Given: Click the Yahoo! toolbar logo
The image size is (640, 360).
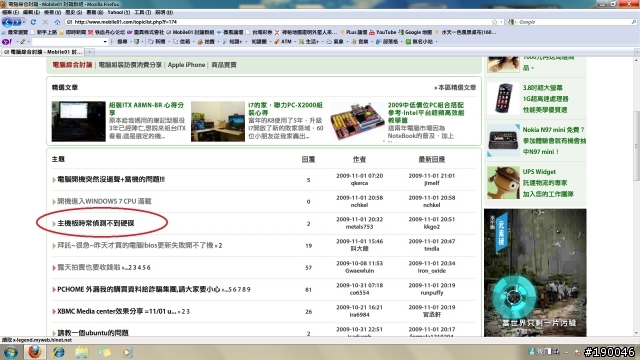Looking at the screenshot, I should pyautogui.click(x=6, y=42).
